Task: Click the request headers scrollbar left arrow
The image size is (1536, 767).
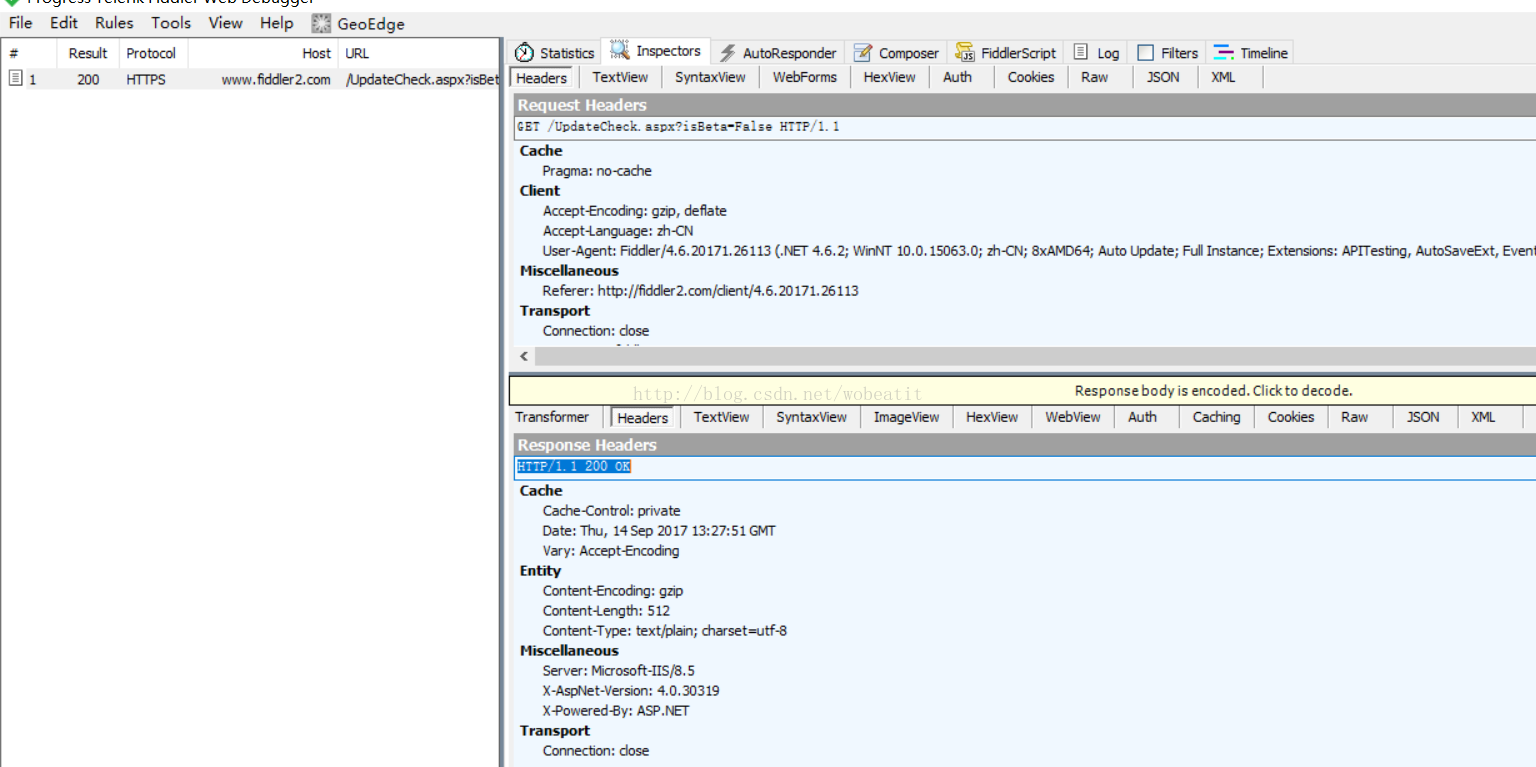Action: click(x=524, y=356)
